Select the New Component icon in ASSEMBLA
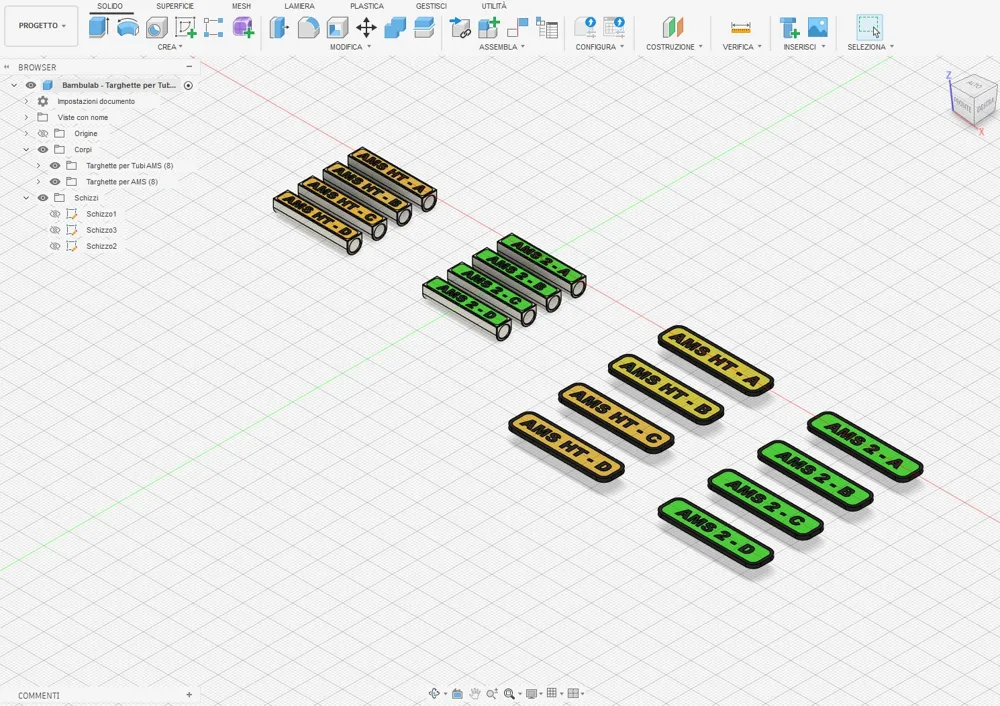1000x706 pixels. [489, 28]
